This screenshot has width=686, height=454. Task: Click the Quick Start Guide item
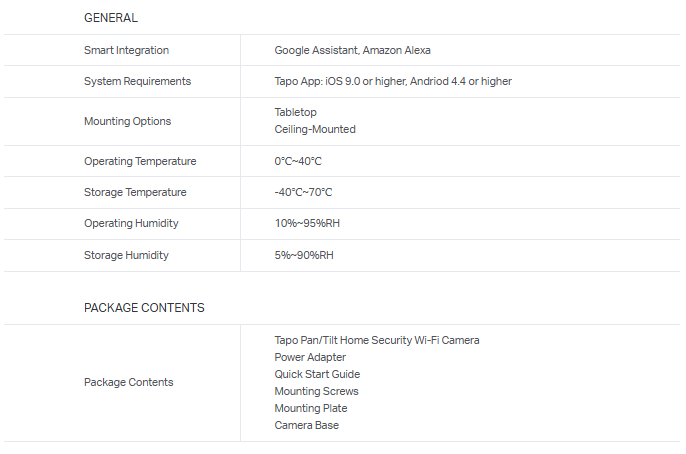click(x=317, y=374)
